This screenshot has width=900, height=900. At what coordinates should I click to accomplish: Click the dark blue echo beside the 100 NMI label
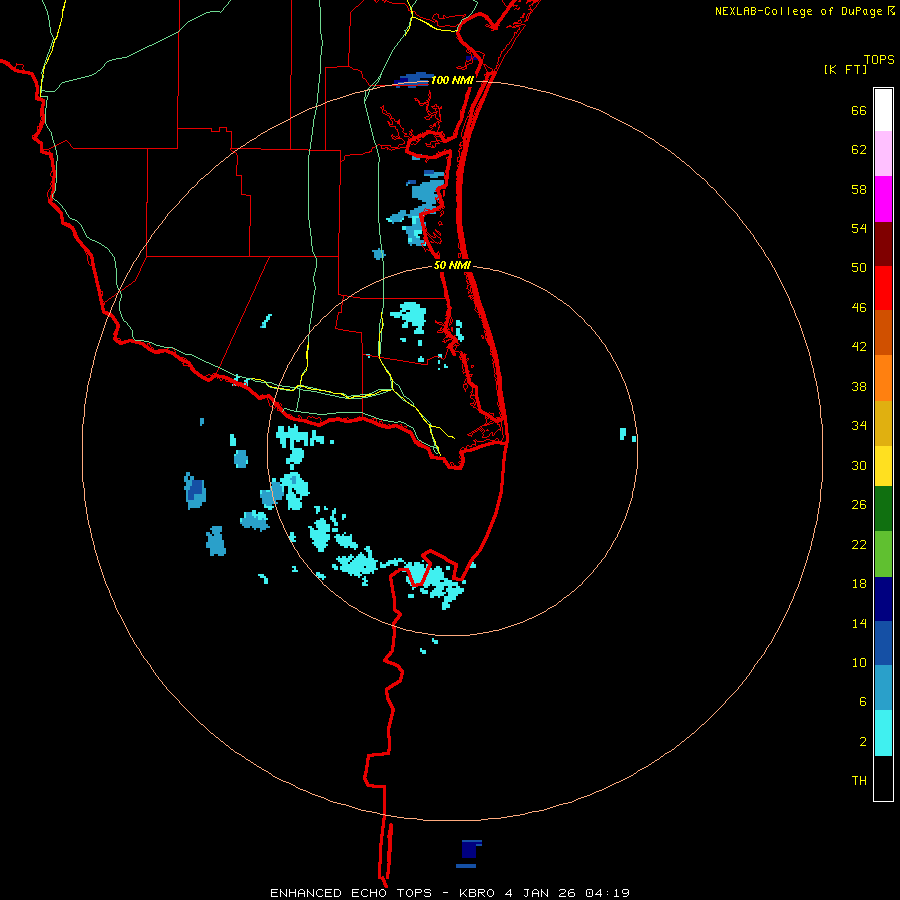(414, 79)
